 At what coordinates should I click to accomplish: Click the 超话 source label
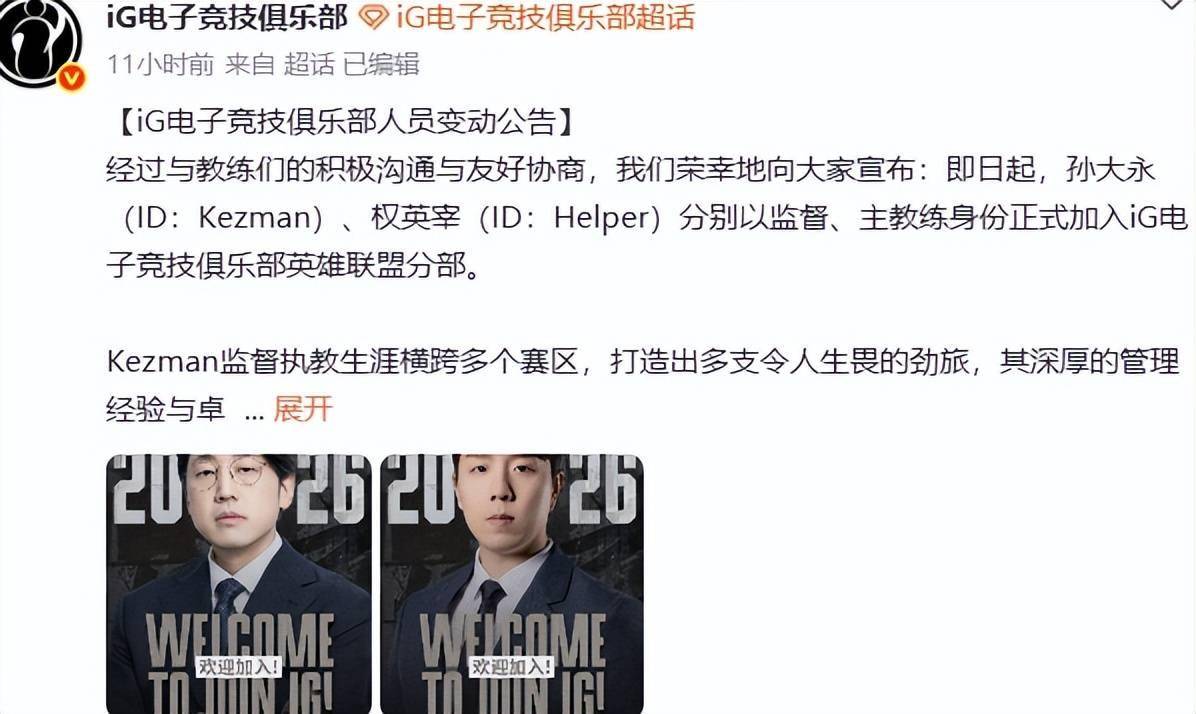[309, 65]
